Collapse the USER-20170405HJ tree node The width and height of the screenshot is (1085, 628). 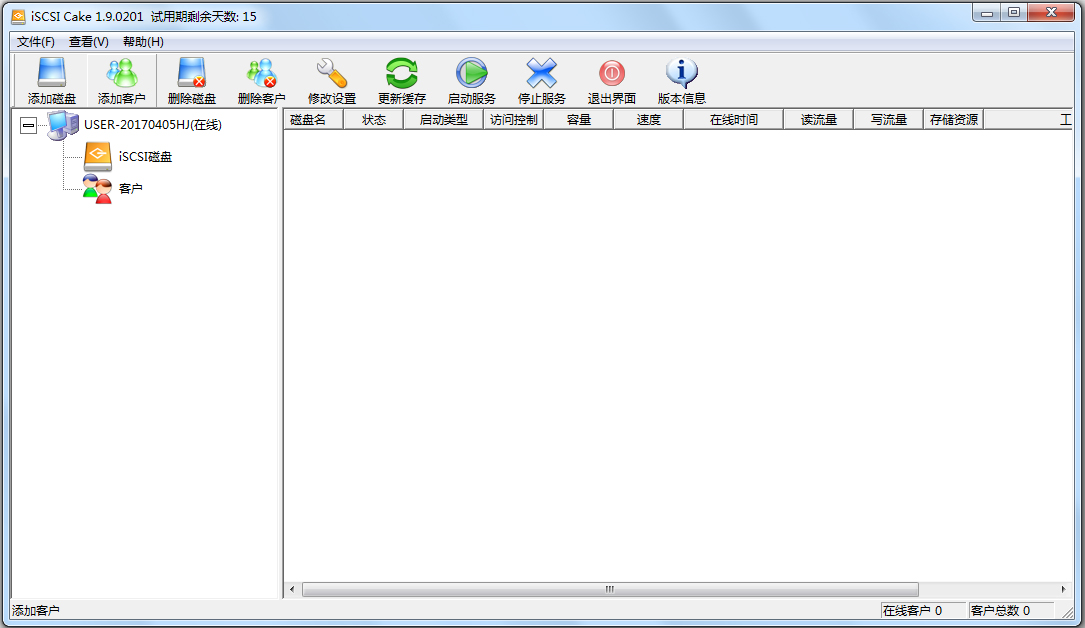pos(28,125)
